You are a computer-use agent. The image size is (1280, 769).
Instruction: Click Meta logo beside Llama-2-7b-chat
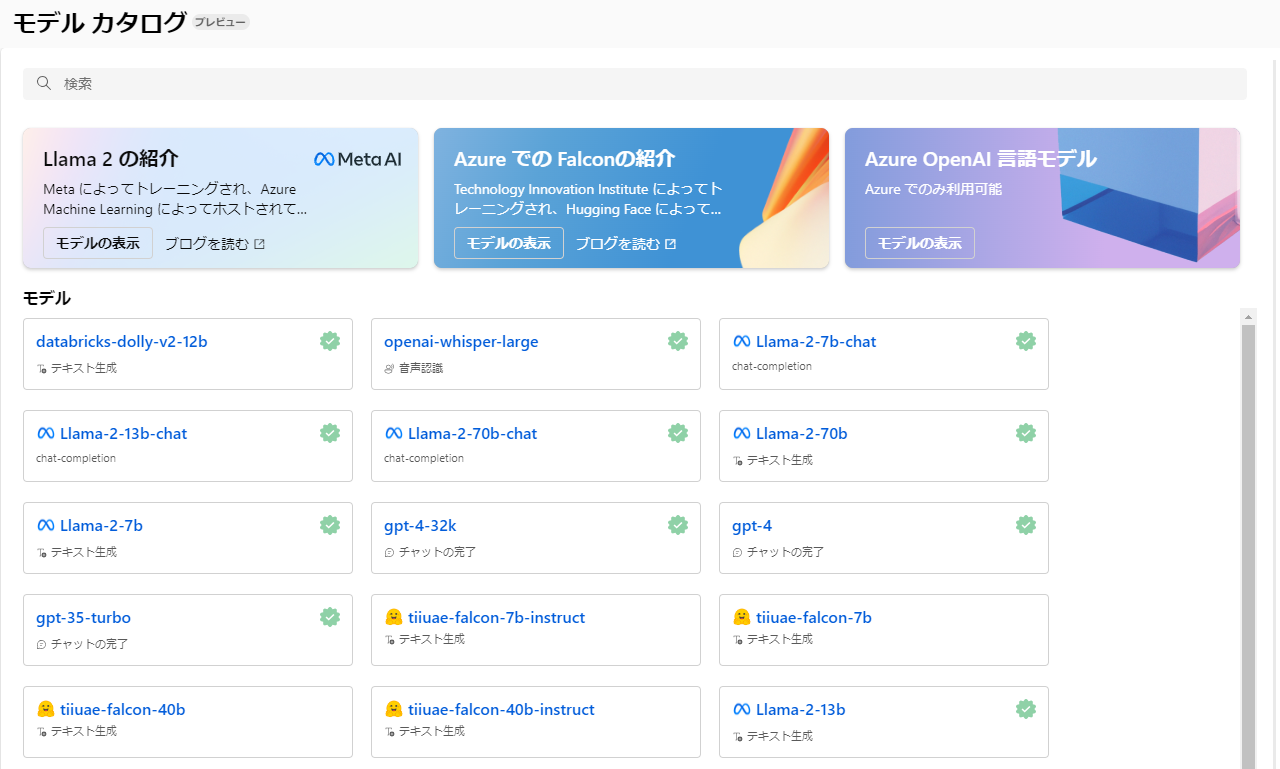coord(741,341)
